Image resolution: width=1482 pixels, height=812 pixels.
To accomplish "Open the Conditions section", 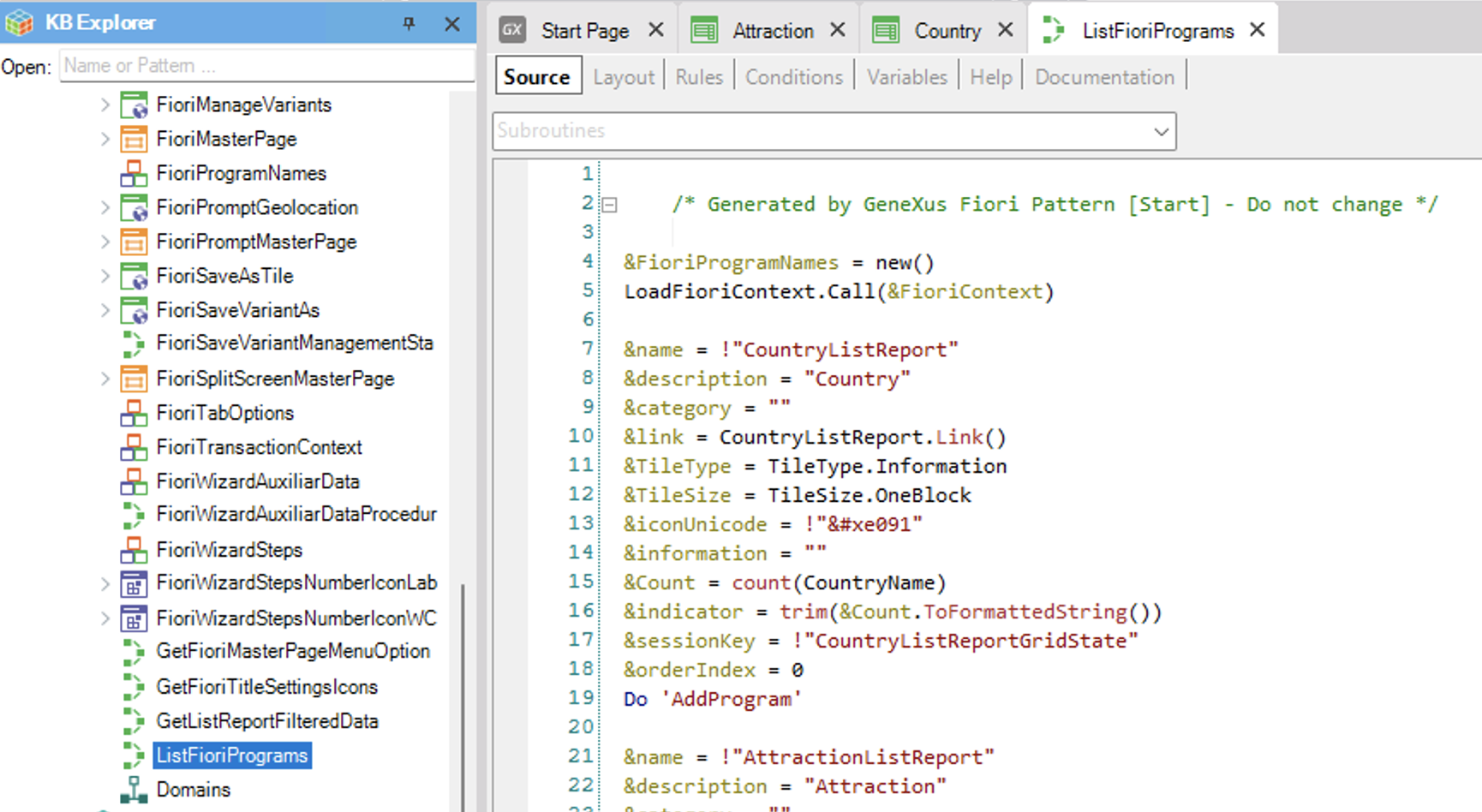I will coord(794,77).
